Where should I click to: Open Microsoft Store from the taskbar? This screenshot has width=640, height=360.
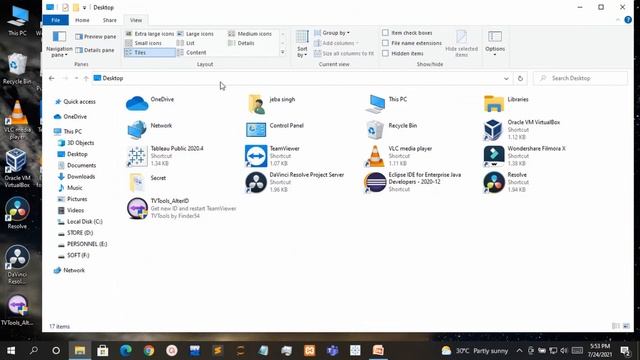point(102,351)
